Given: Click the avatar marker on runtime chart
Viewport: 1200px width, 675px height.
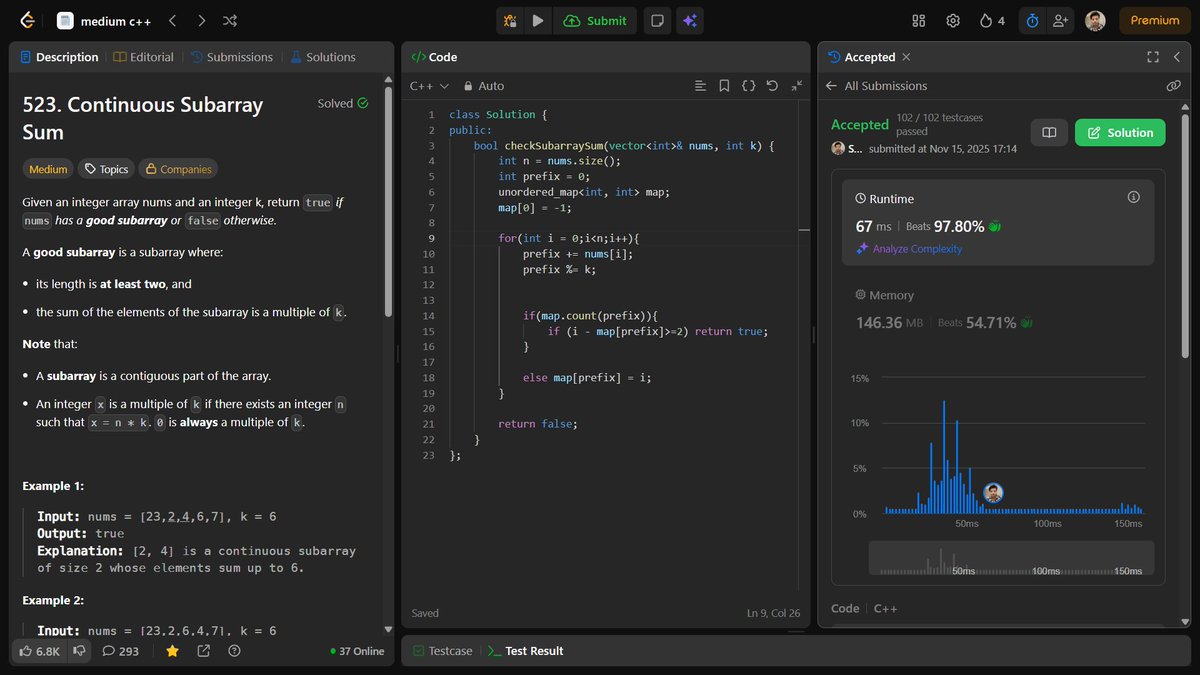Looking at the screenshot, I should [x=993, y=493].
